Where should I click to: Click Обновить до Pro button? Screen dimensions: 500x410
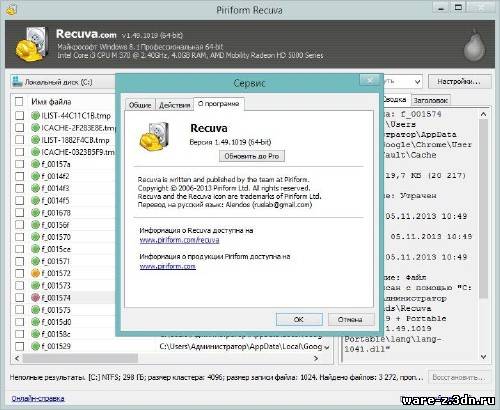click(x=252, y=156)
